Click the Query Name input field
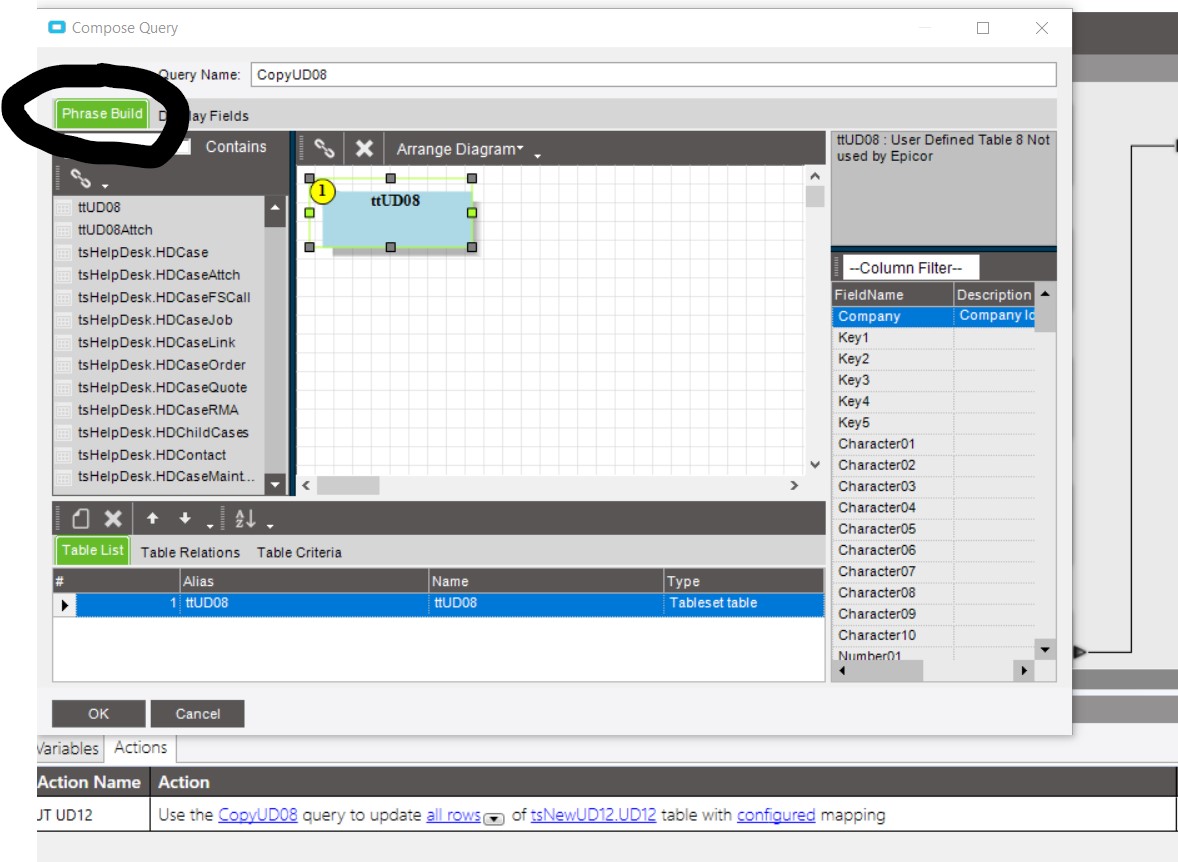 tap(654, 74)
